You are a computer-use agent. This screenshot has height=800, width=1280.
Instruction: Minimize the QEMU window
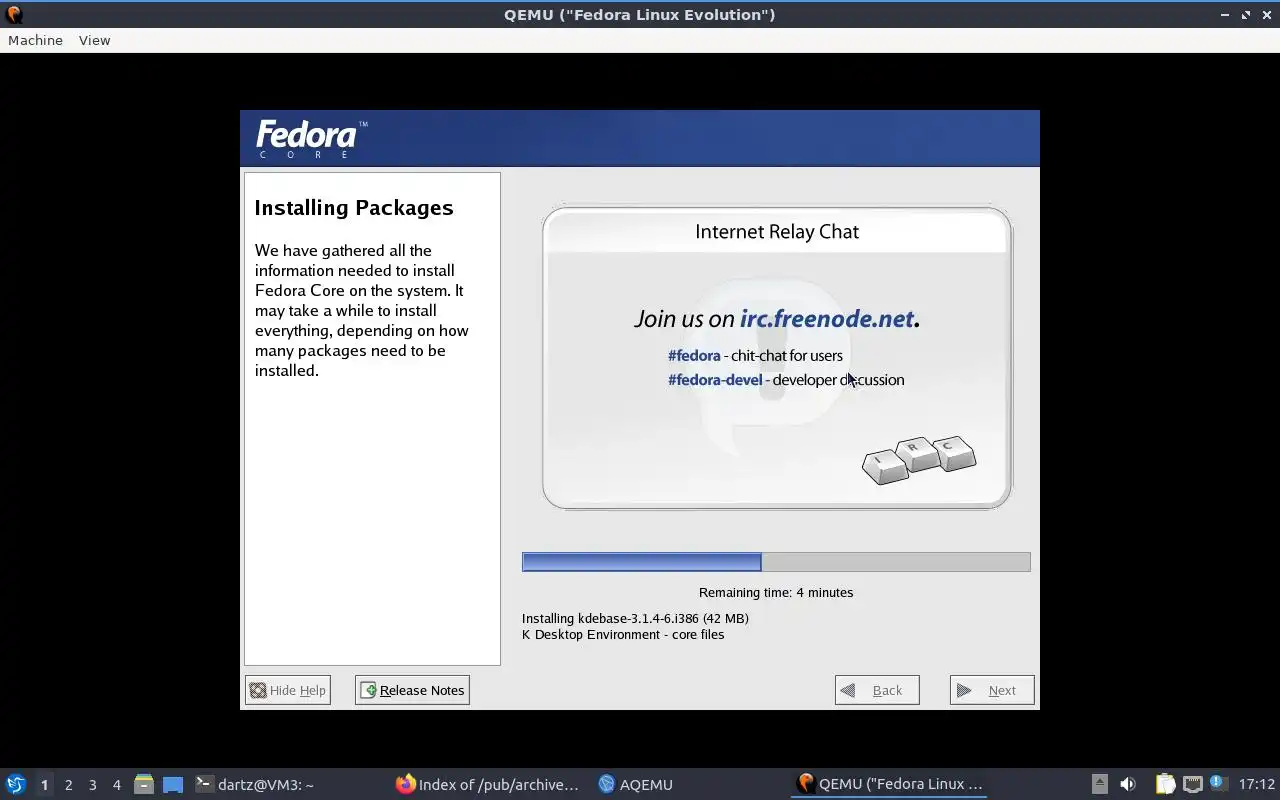tap(1225, 15)
